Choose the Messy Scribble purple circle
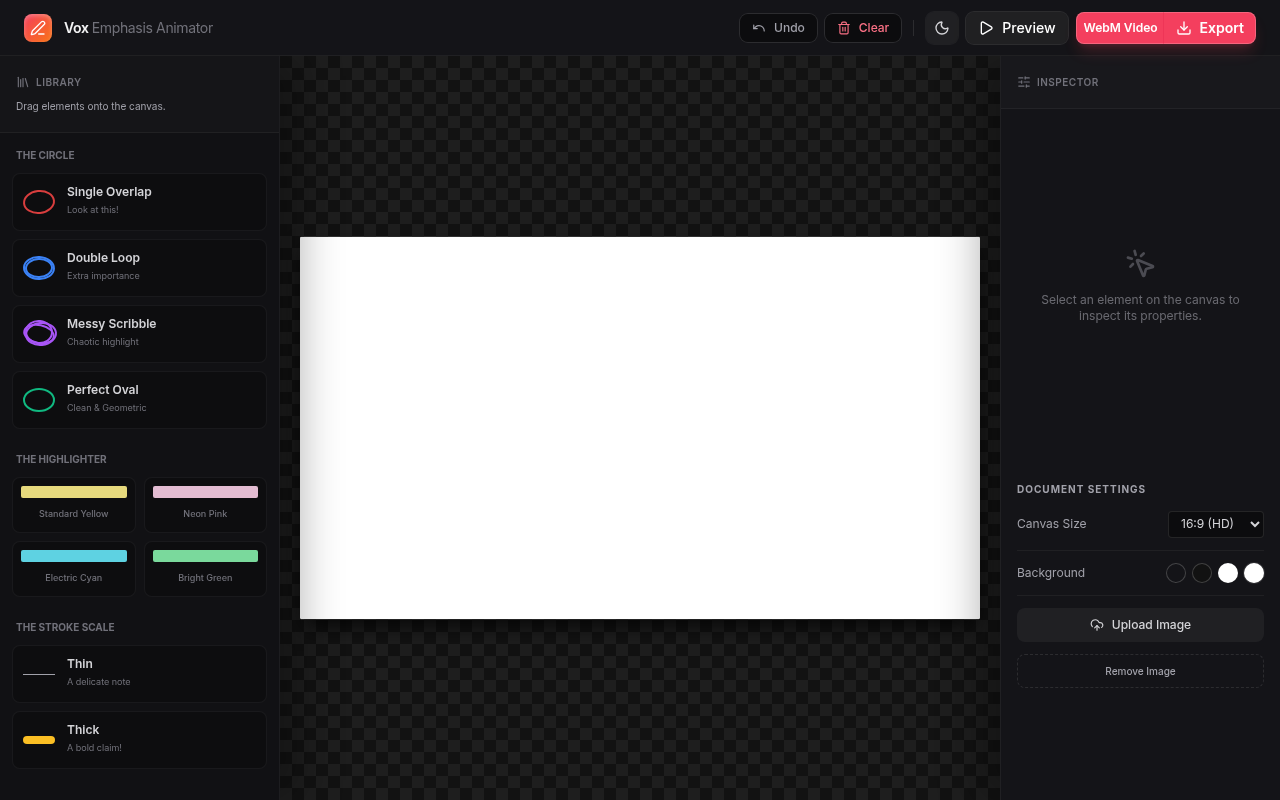The image size is (1280, 800). pos(139,334)
